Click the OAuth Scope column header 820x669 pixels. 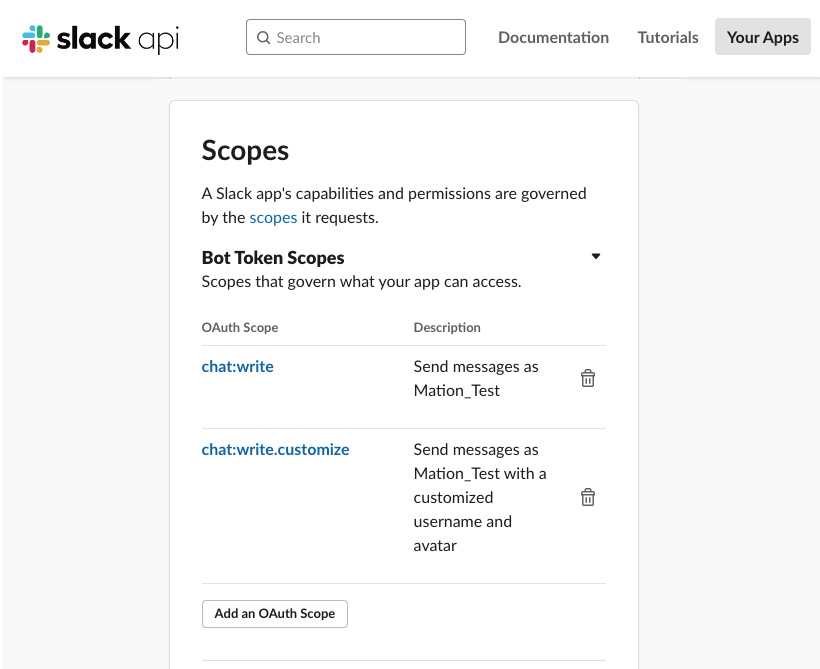240,327
